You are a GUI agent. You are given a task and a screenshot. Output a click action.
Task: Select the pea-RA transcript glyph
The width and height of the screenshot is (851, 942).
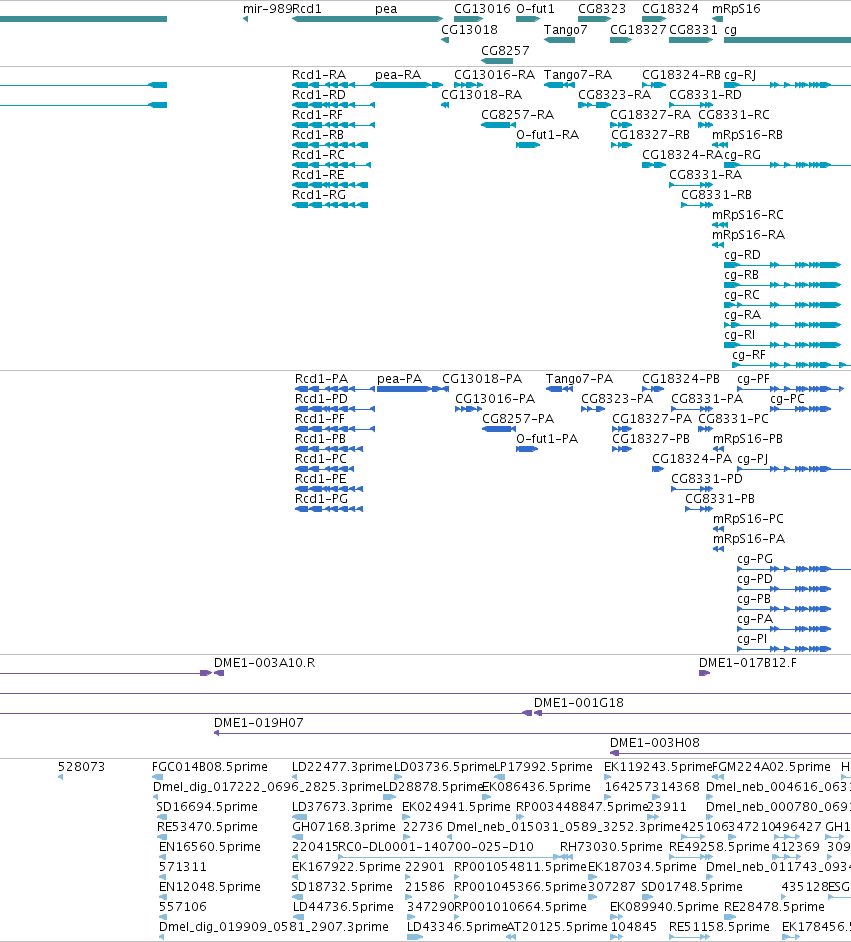(x=407, y=85)
